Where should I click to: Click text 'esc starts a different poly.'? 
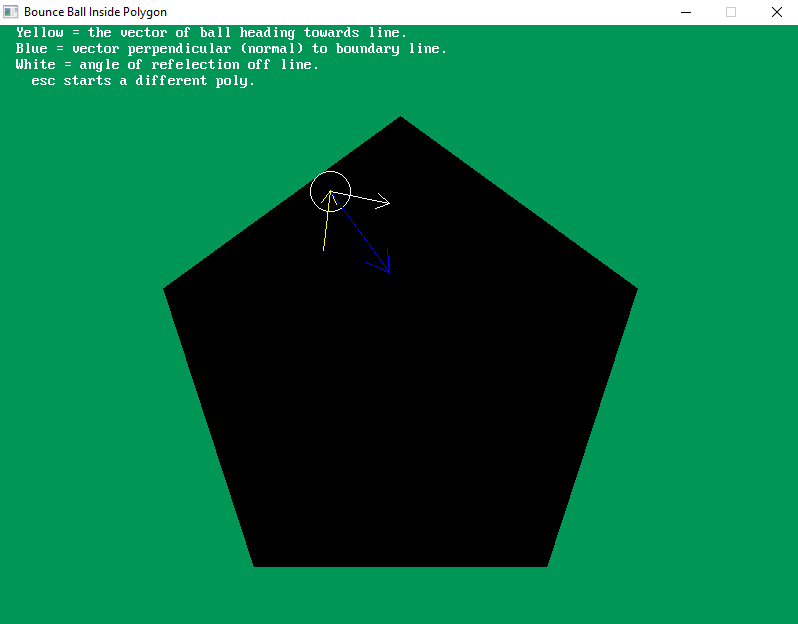(143, 81)
